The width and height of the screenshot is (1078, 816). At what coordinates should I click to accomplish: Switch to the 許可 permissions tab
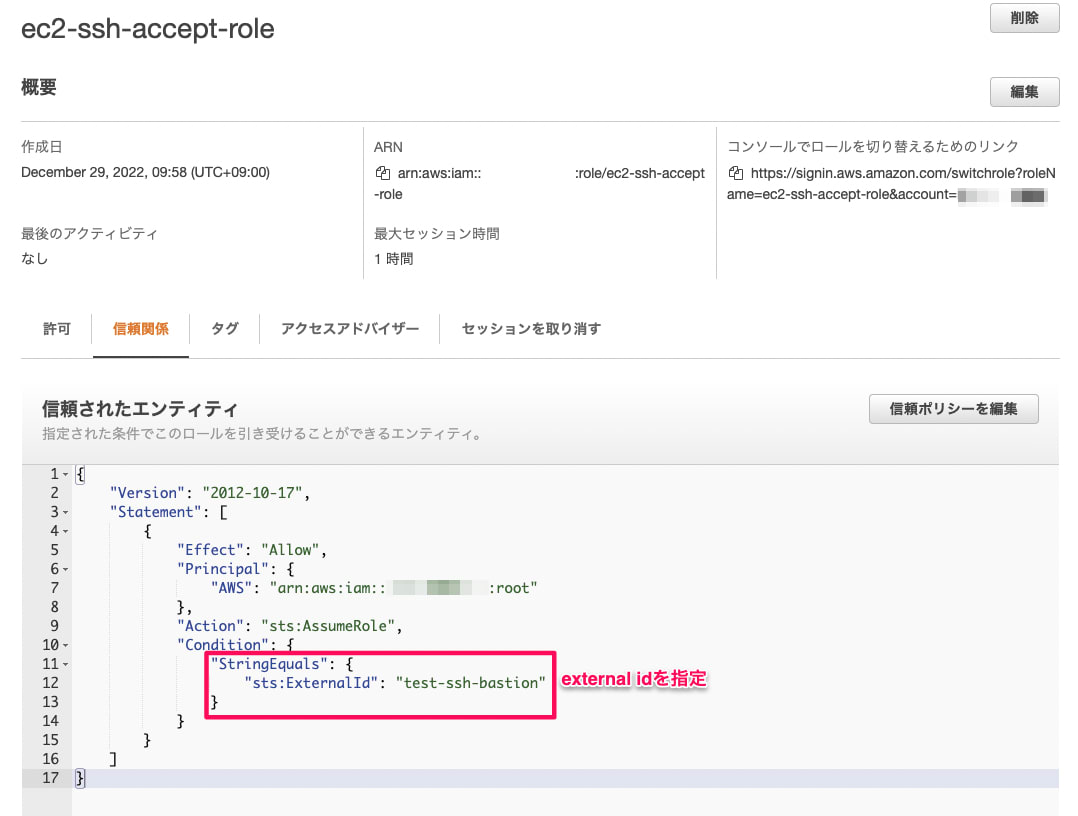[x=56, y=329]
